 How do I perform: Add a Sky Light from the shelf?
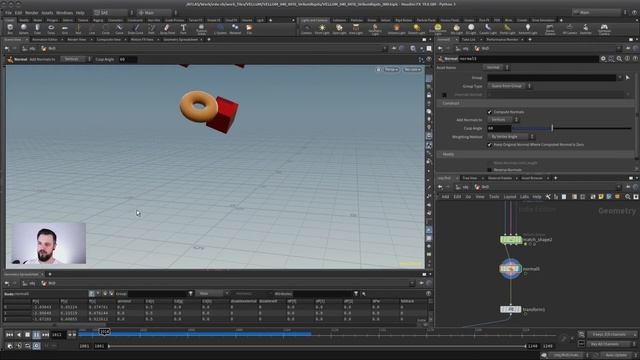point(456,29)
